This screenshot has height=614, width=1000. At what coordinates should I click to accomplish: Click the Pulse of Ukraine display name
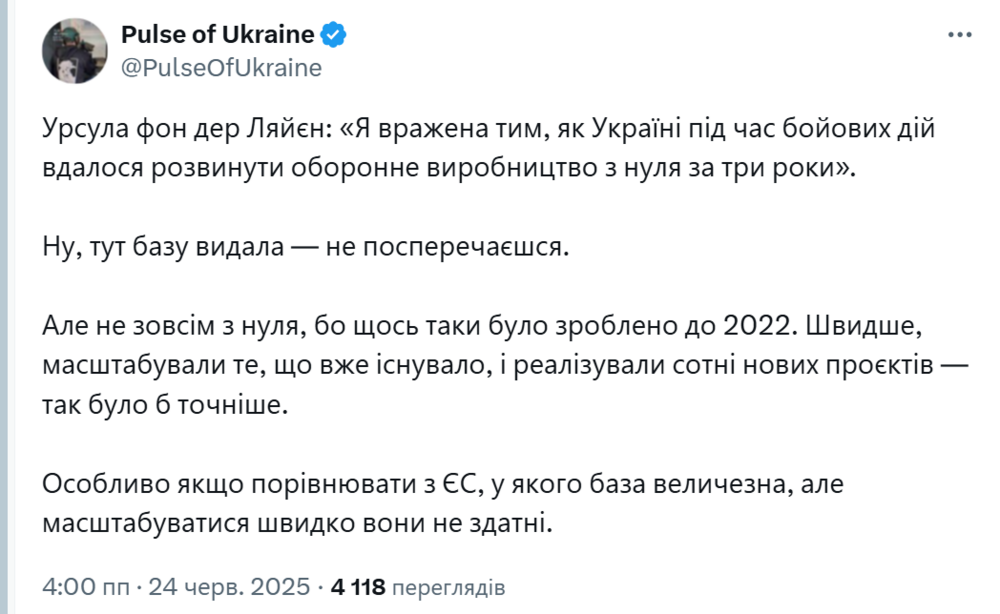217,36
